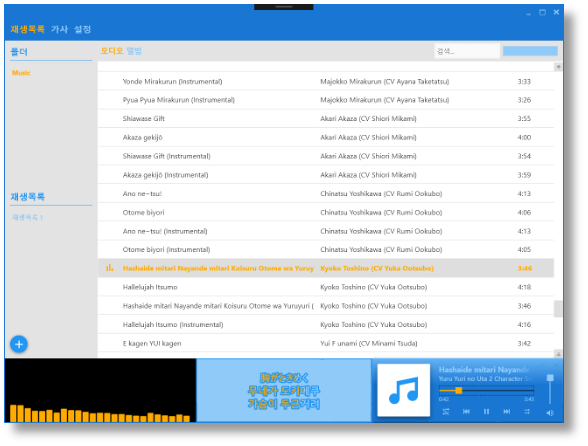Open playlist 재생목록 1
The width and height of the screenshot is (588, 446).
pyautogui.click(x=27, y=217)
